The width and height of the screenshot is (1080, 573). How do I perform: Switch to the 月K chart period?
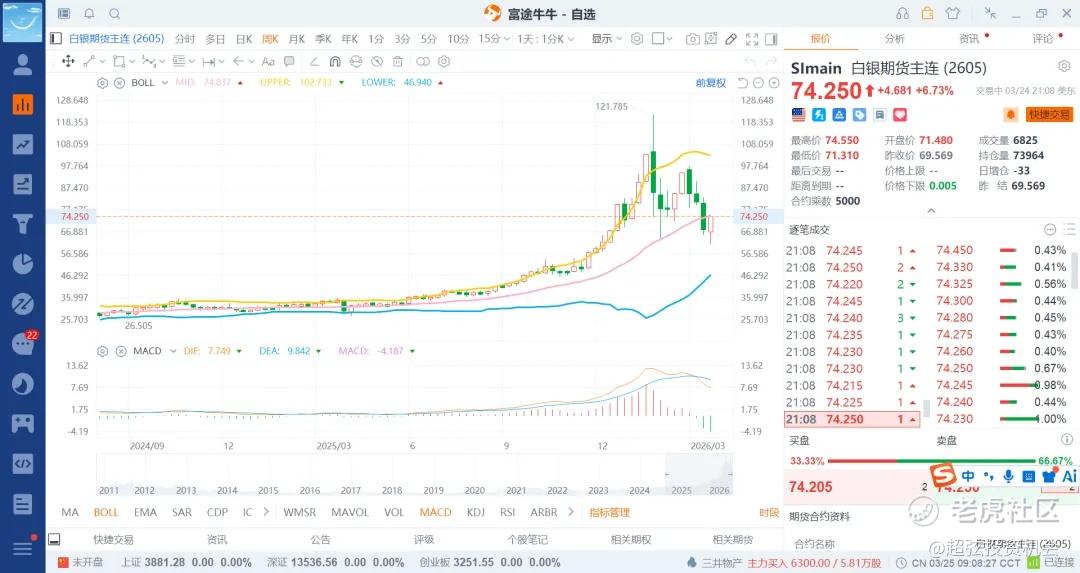(296, 39)
